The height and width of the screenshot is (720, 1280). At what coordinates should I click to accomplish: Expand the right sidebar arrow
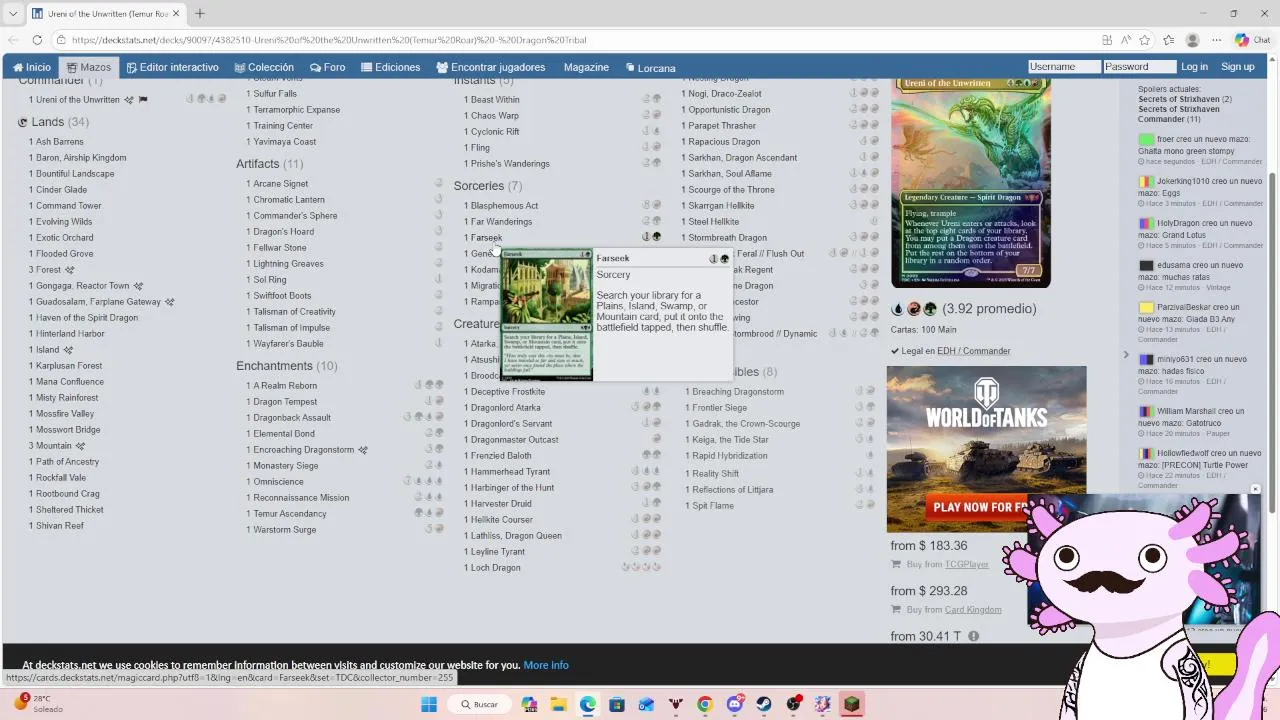(1125, 355)
